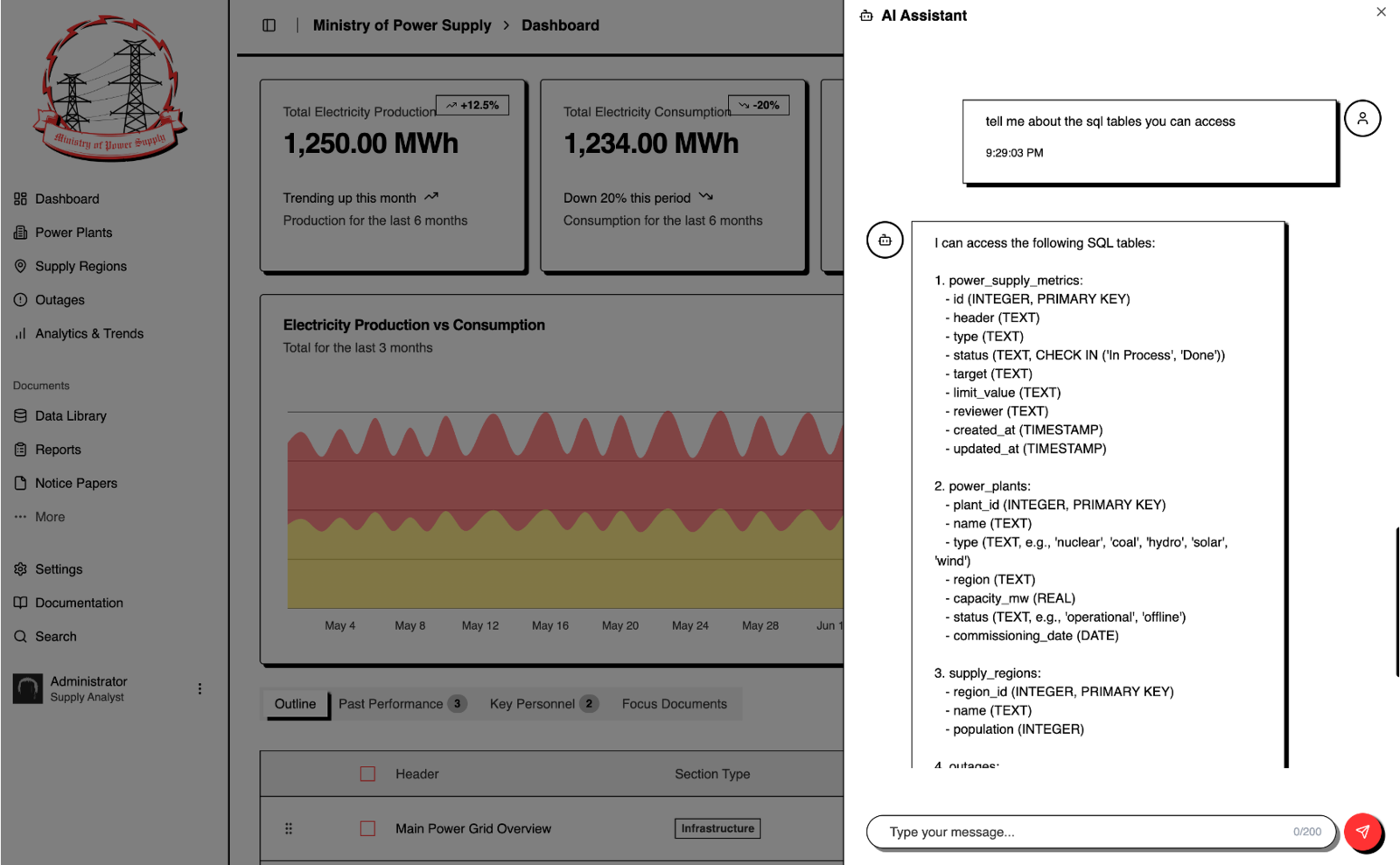The height and width of the screenshot is (865, 1400).
Task: Click the trending up arrow icon
Action: click(x=431, y=197)
